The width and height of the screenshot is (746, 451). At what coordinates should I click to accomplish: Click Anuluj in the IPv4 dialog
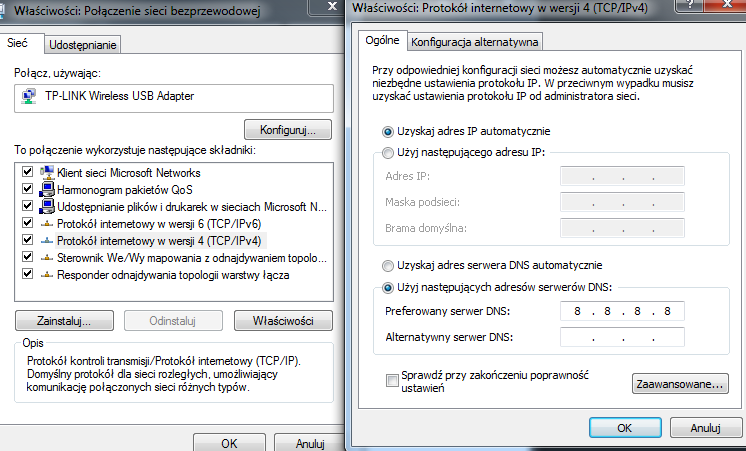(706, 428)
